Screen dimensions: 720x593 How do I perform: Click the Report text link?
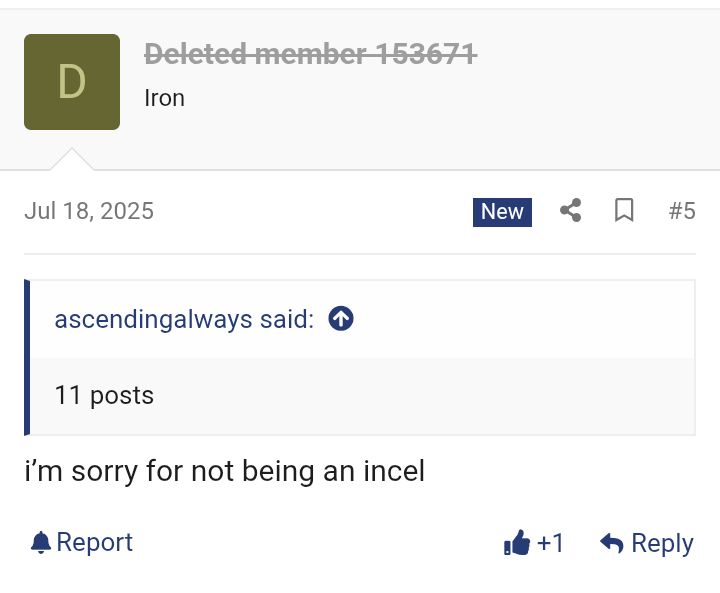point(95,542)
